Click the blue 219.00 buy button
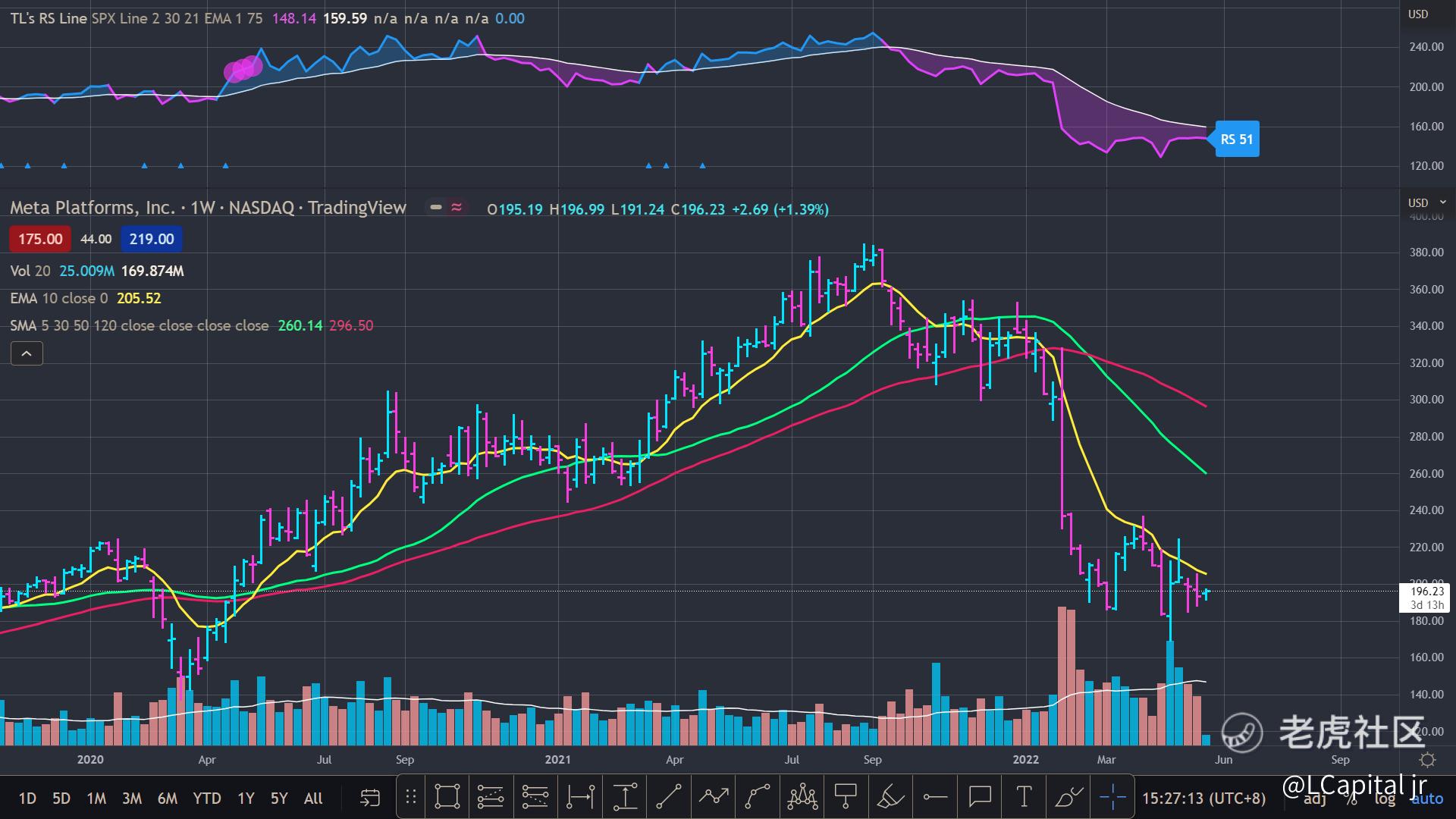Screen dimensions: 1456x819 (x=151, y=239)
